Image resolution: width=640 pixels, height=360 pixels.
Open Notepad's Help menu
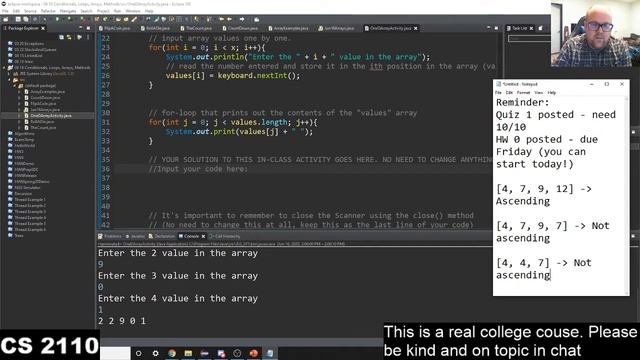[552, 93]
